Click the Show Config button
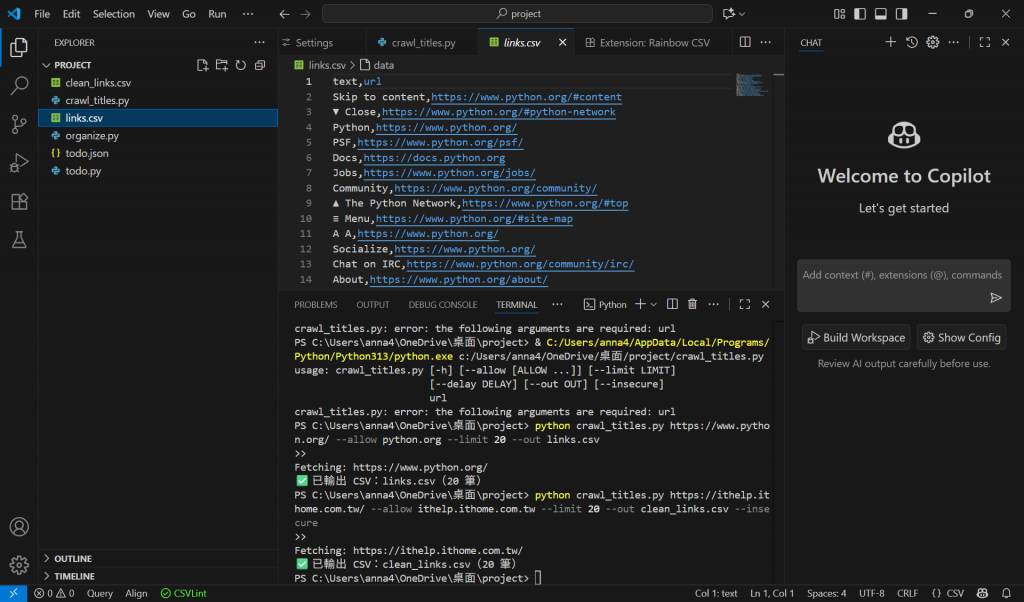 click(961, 337)
